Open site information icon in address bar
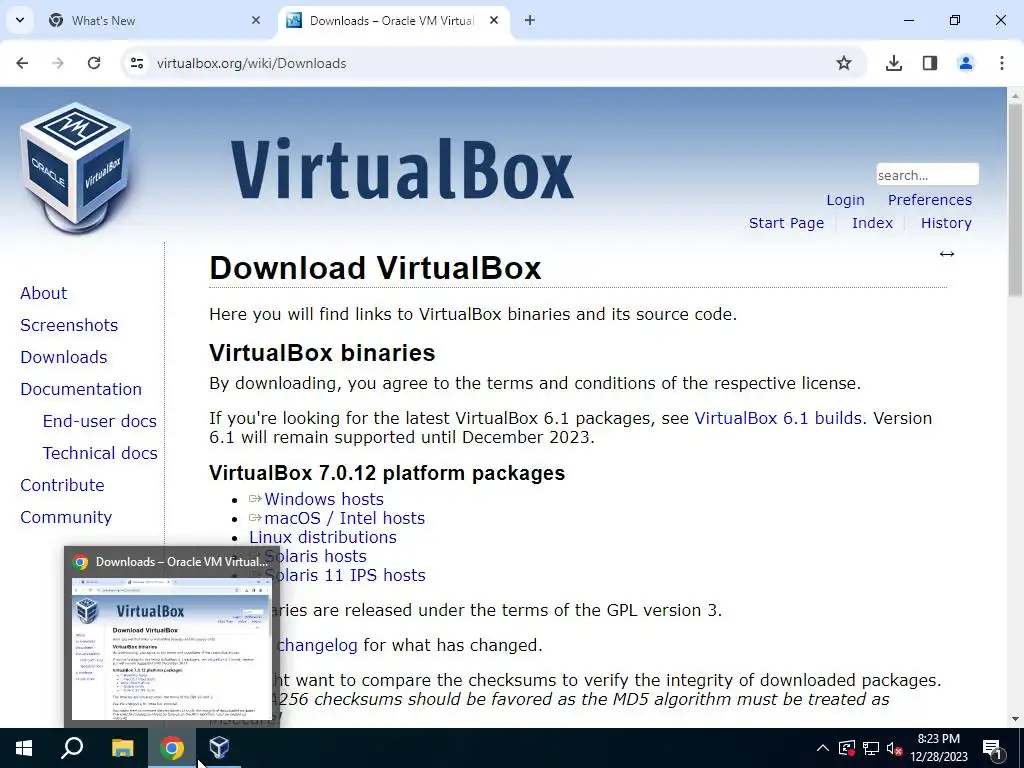1024x768 pixels. click(136, 63)
